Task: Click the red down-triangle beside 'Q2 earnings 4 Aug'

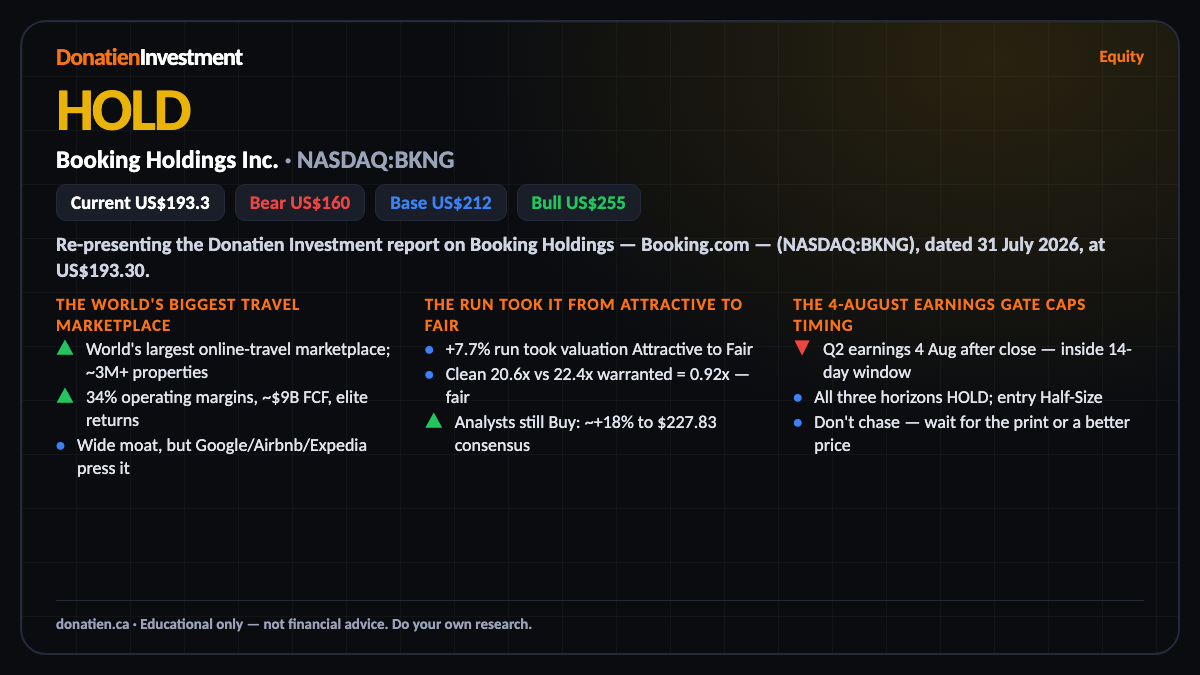Action: click(802, 349)
